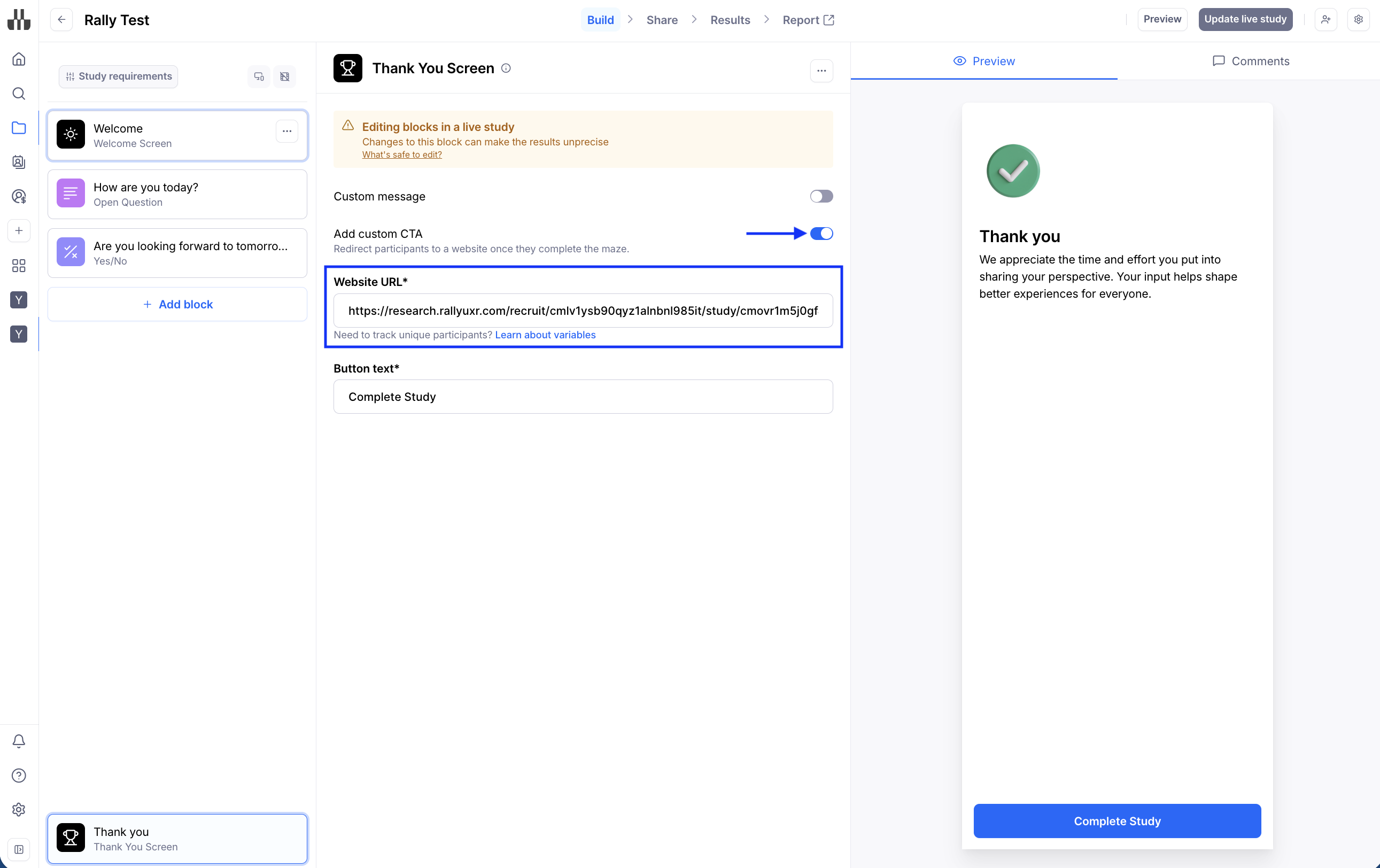The height and width of the screenshot is (868, 1380).
Task: Click the "We appreciate the time and effort" paragraph
Action: 1108,277
